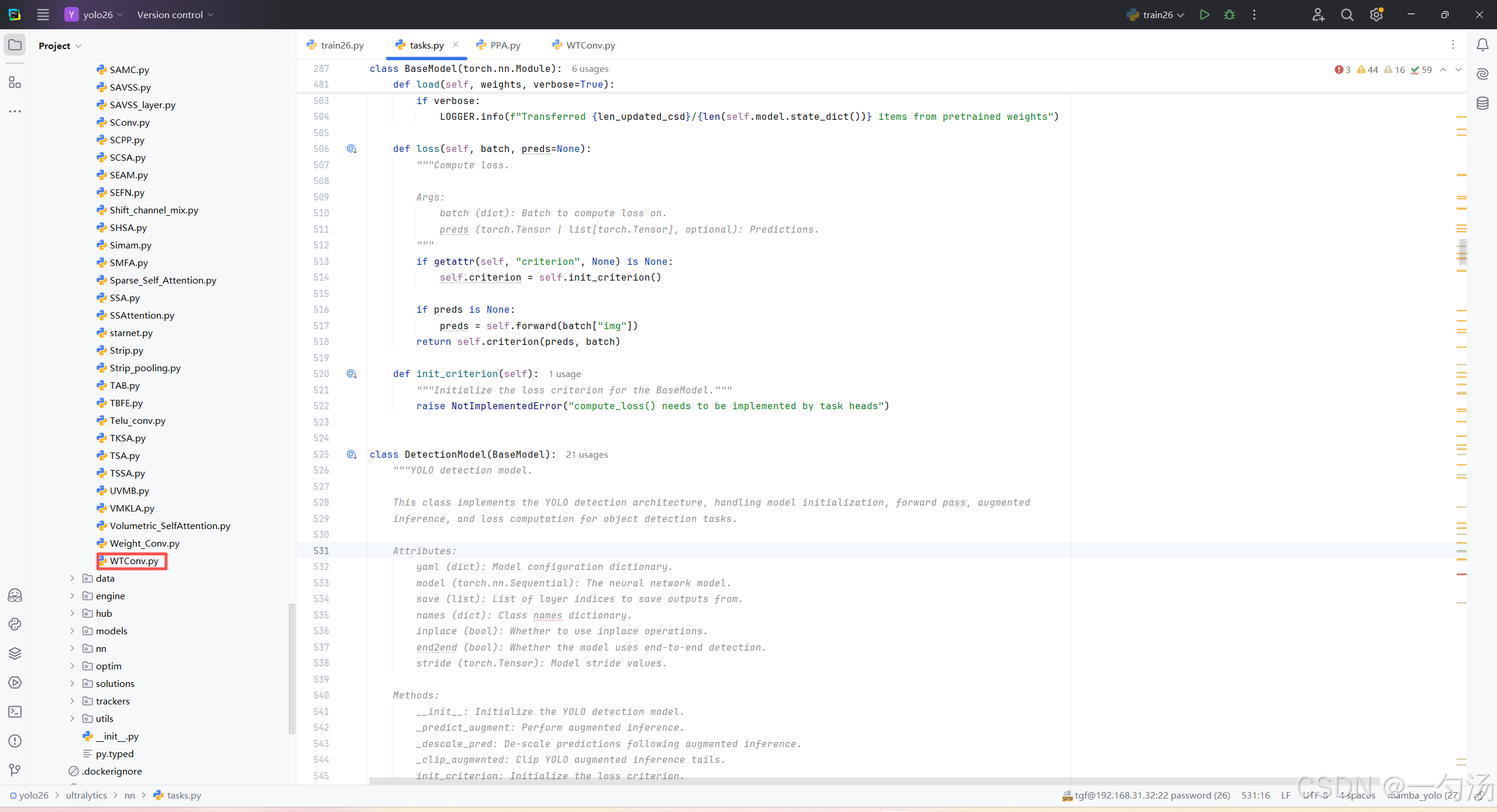Open the Structure tool window
Viewport: 1497px width, 812px height.
(15, 82)
